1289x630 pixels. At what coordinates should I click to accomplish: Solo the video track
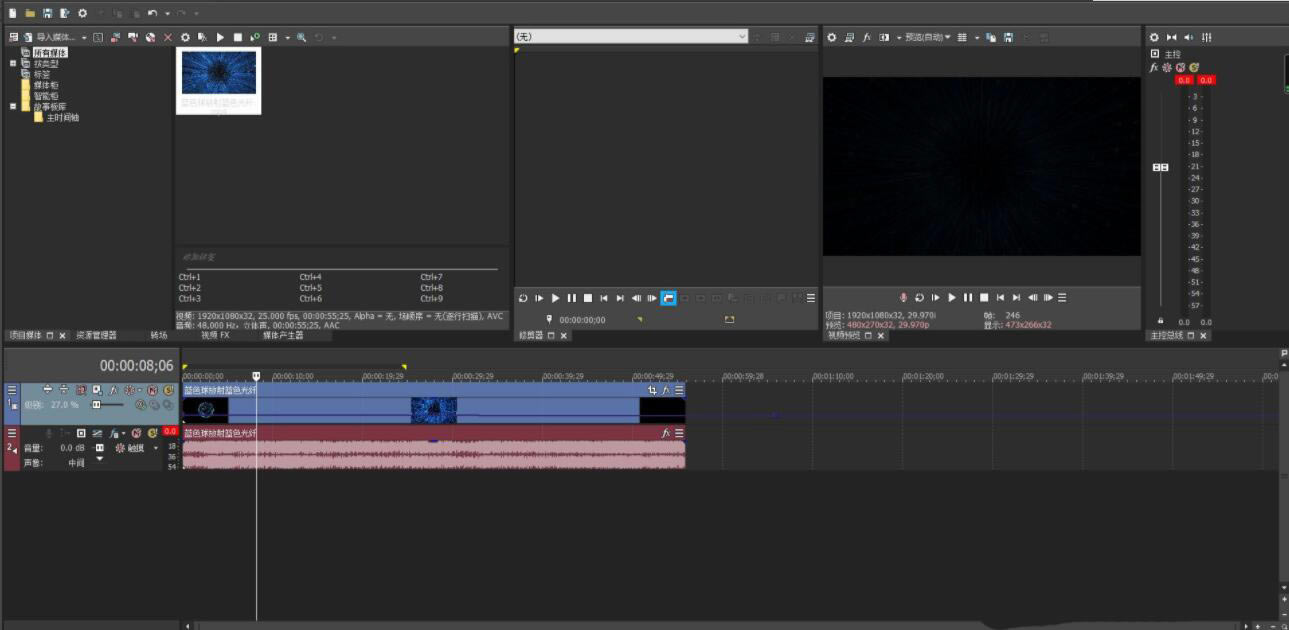(168, 390)
